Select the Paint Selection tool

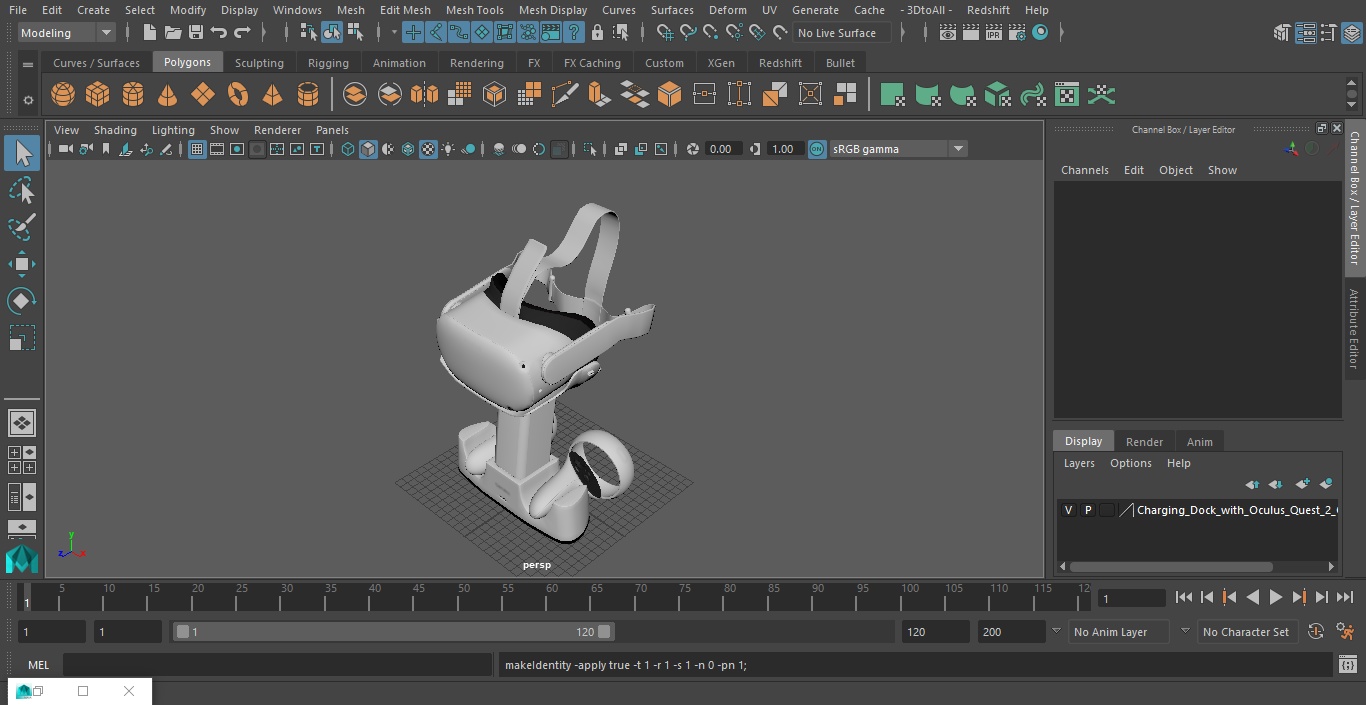click(21, 226)
